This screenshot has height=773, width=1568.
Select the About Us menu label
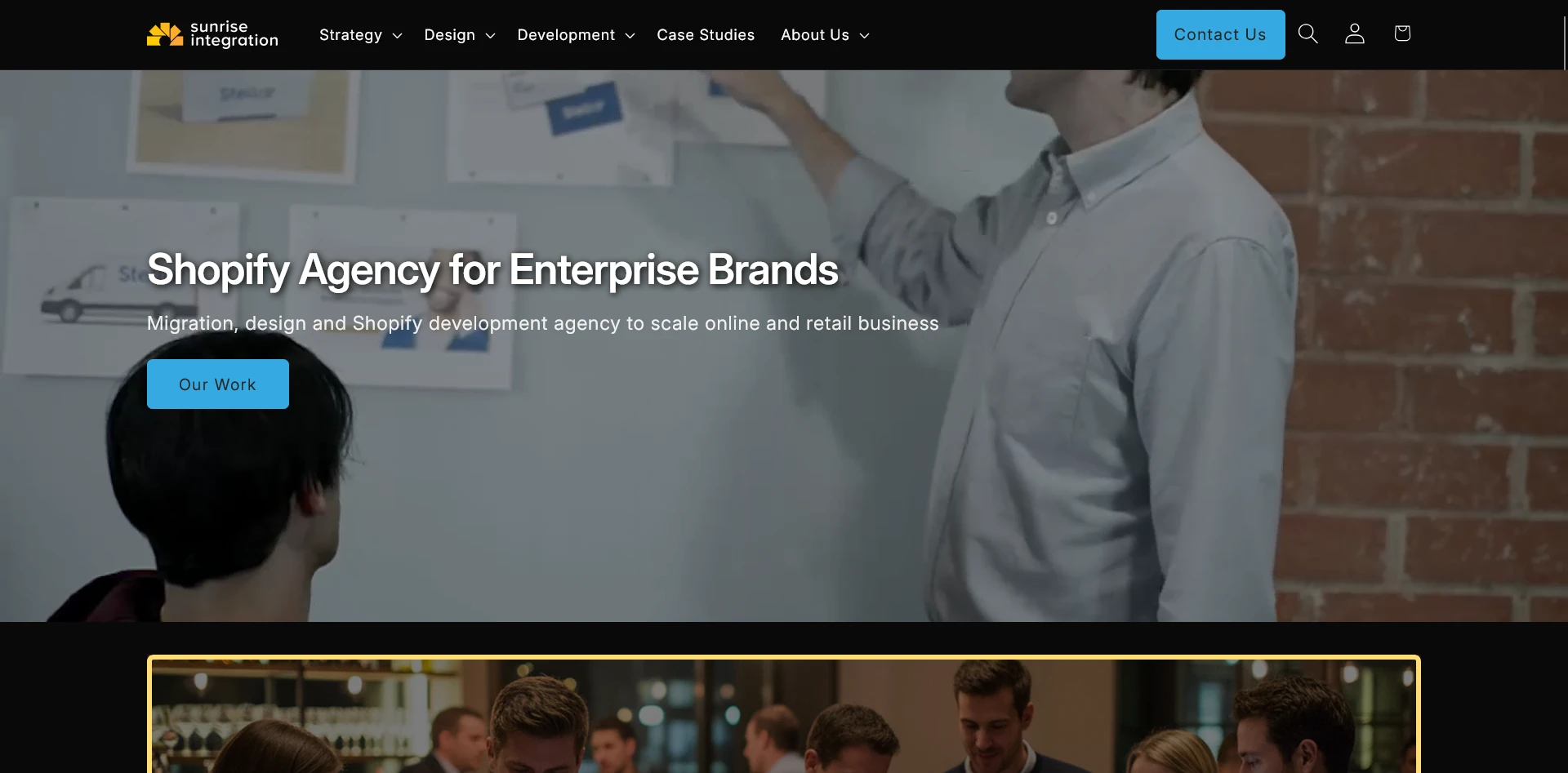tap(815, 35)
